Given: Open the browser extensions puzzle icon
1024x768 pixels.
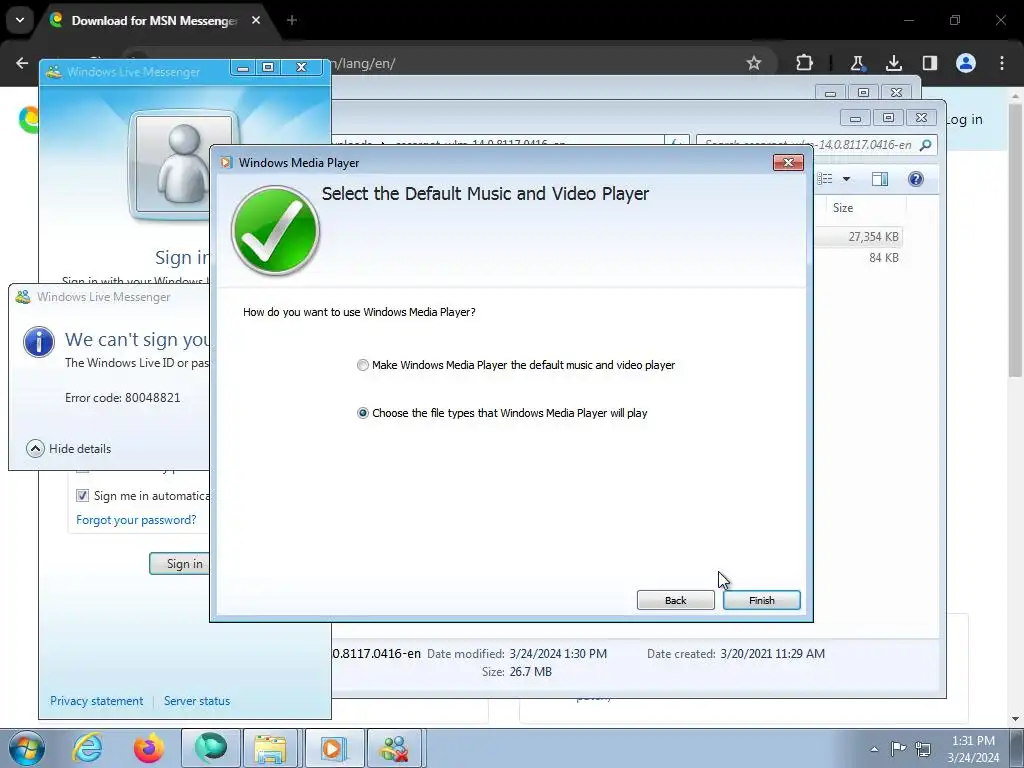Looking at the screenshot, I should point(804,63).
